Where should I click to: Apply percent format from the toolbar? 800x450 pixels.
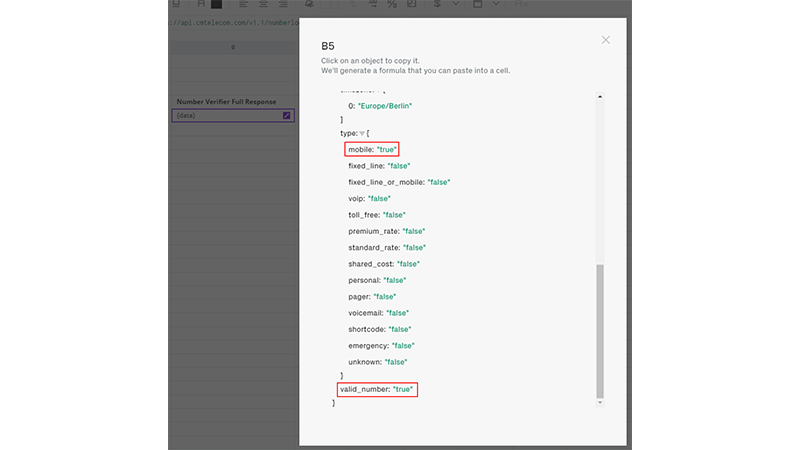click(391, 4)
